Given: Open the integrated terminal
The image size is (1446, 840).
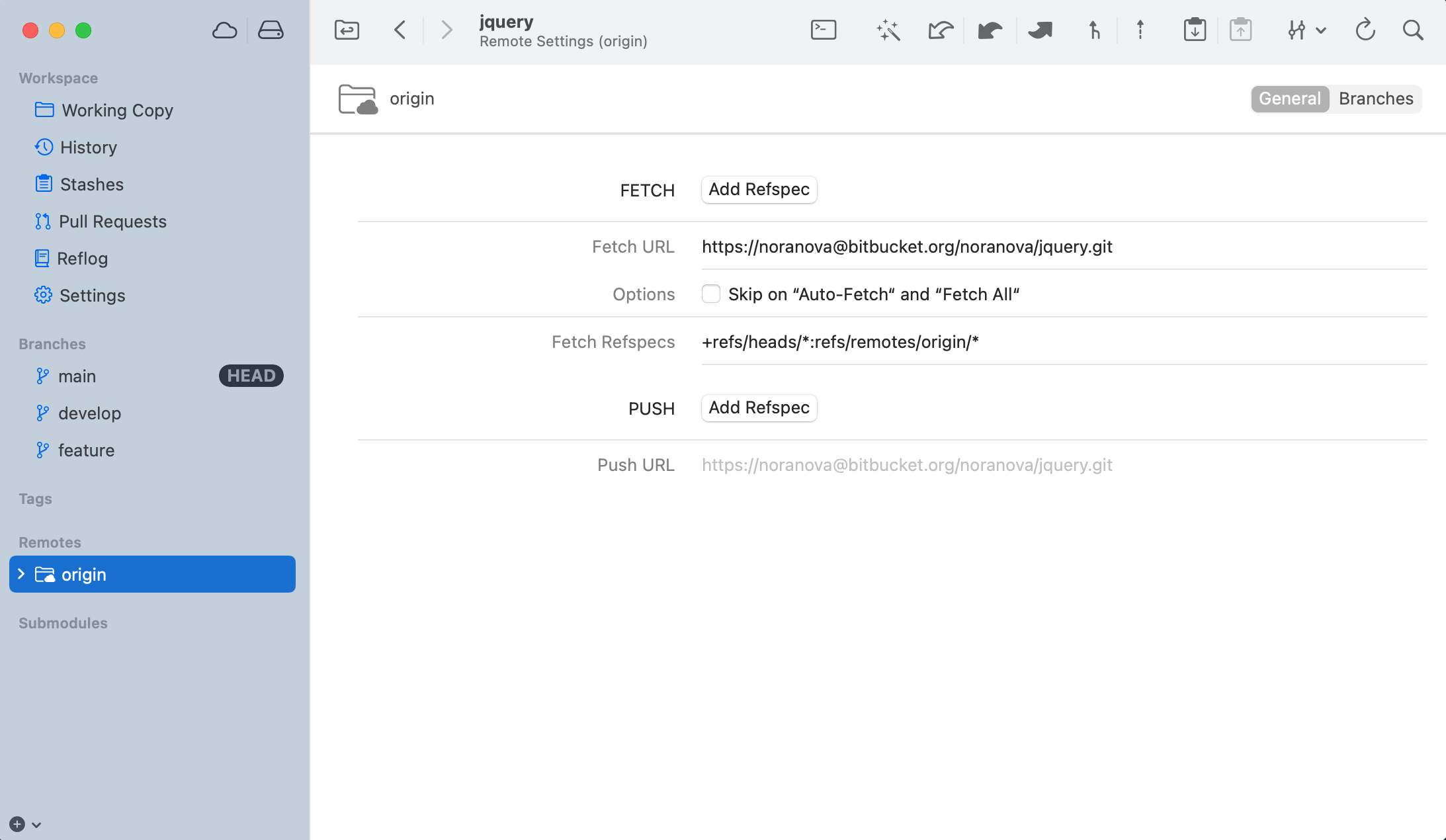Looking at the screenshot, I should [x=822, y=30].
